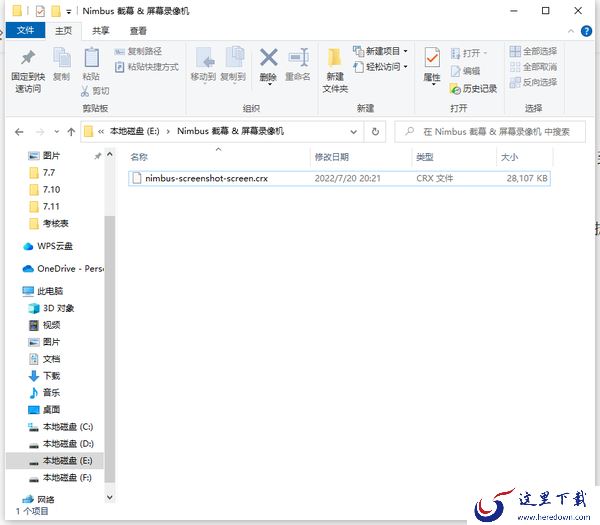Open History (历史记录)
Screen dimensions: 600x525
pyautogui.click(x=474, y=89)
